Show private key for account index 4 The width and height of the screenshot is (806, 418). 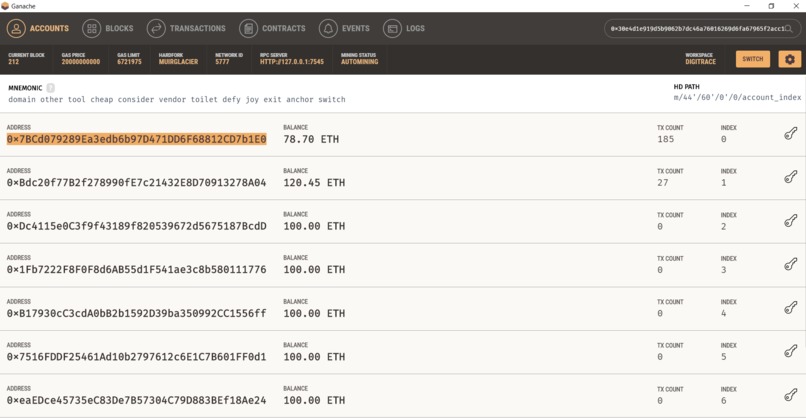[x=791, y=307]
